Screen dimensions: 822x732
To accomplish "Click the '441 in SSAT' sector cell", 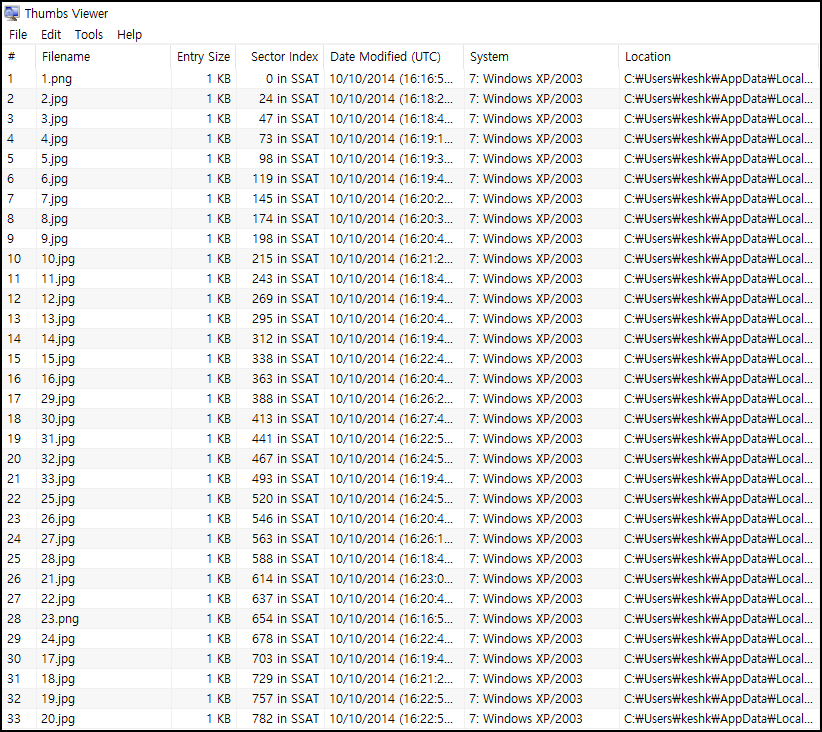I will click(x=285, y=438).
